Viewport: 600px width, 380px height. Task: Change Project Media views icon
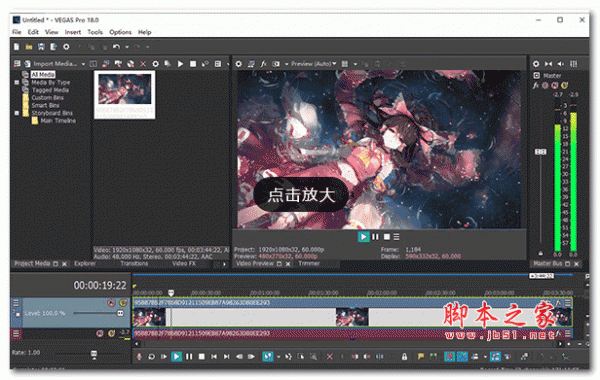click(218, 64)
